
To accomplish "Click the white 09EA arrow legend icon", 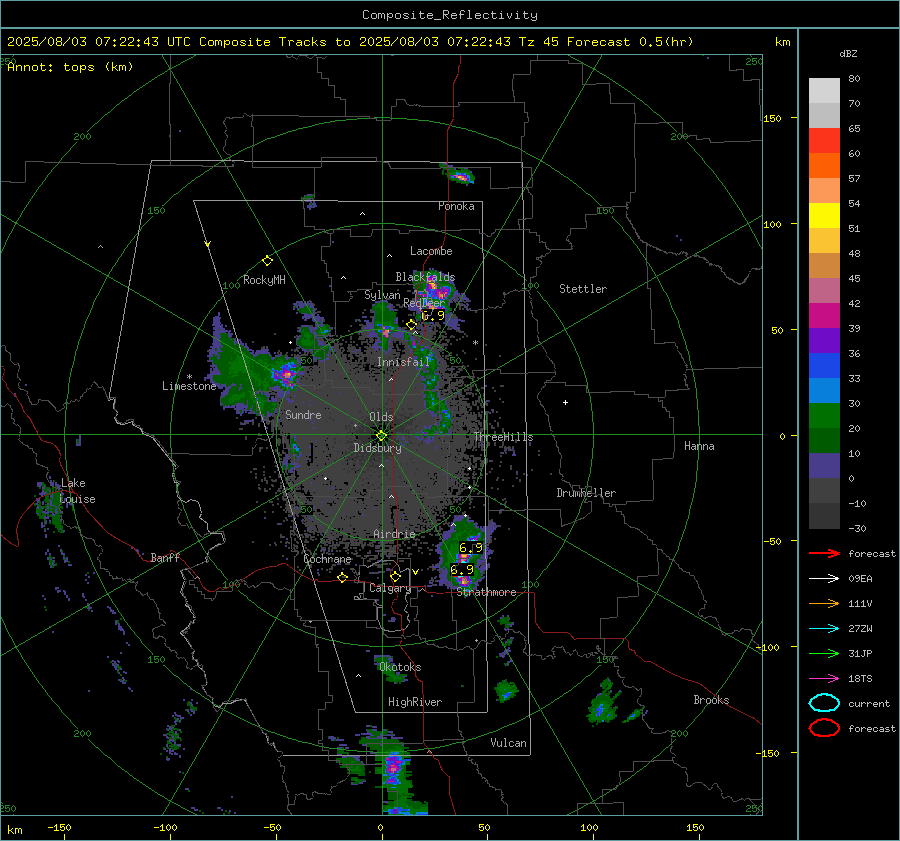I will pyautogui.click(x=824, y=579).
